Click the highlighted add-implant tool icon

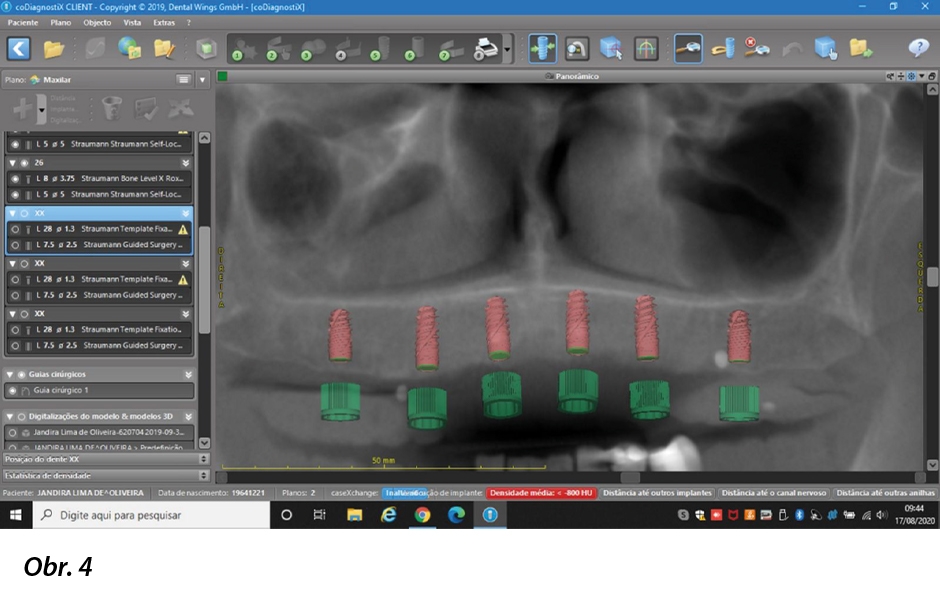(x=688, y=49)
